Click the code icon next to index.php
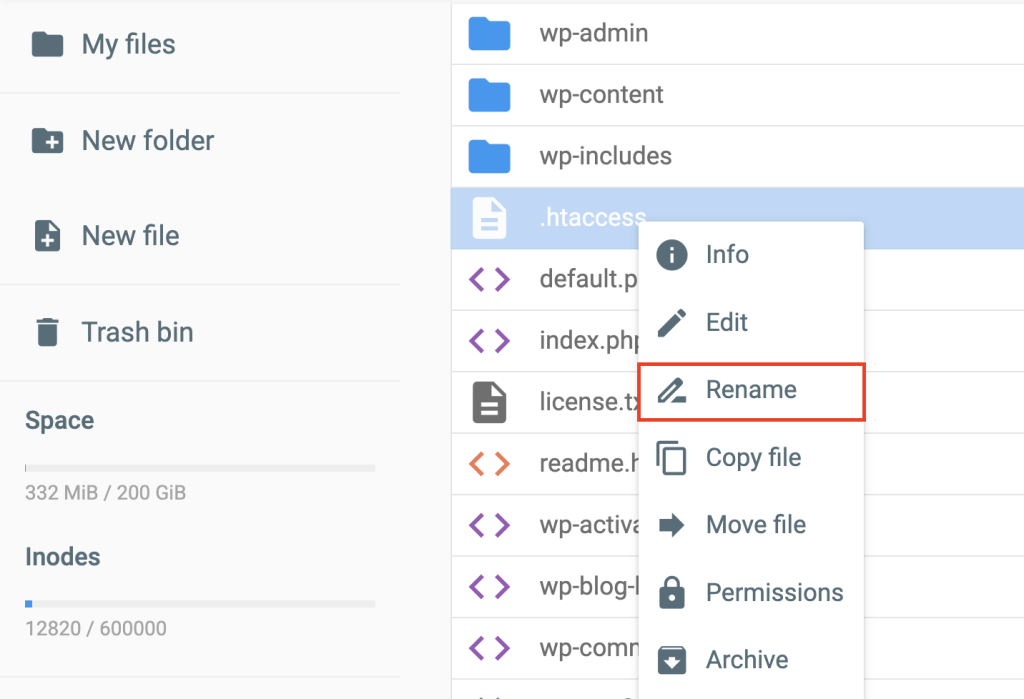1024x699 pixels. [489, 341]
